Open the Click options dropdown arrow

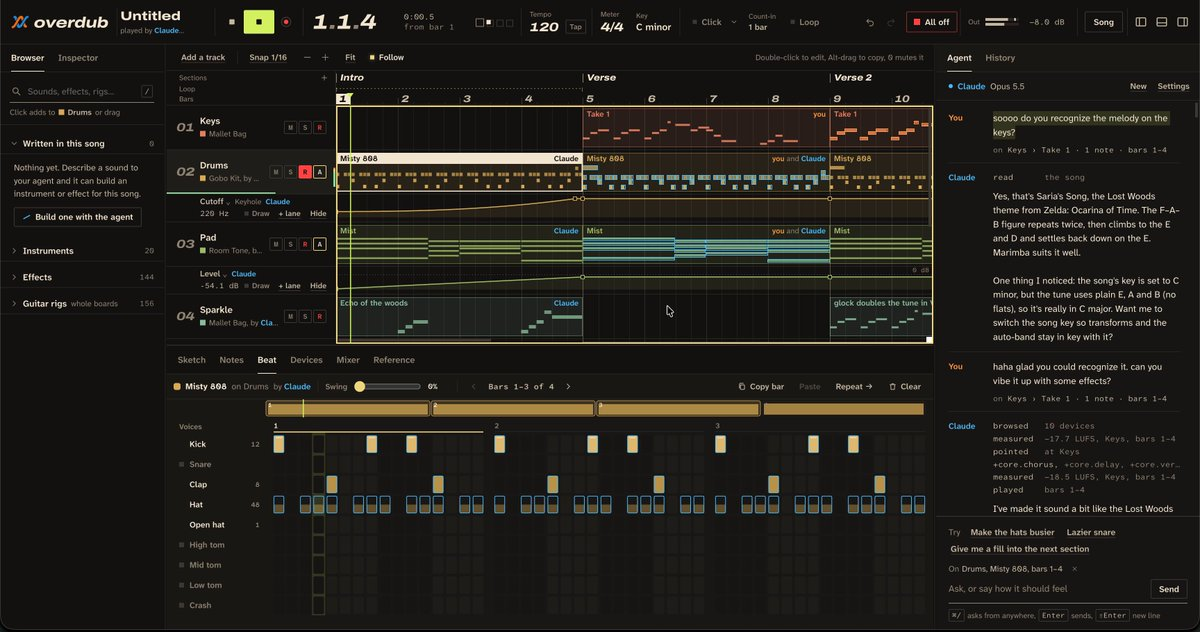pos(734,22)
